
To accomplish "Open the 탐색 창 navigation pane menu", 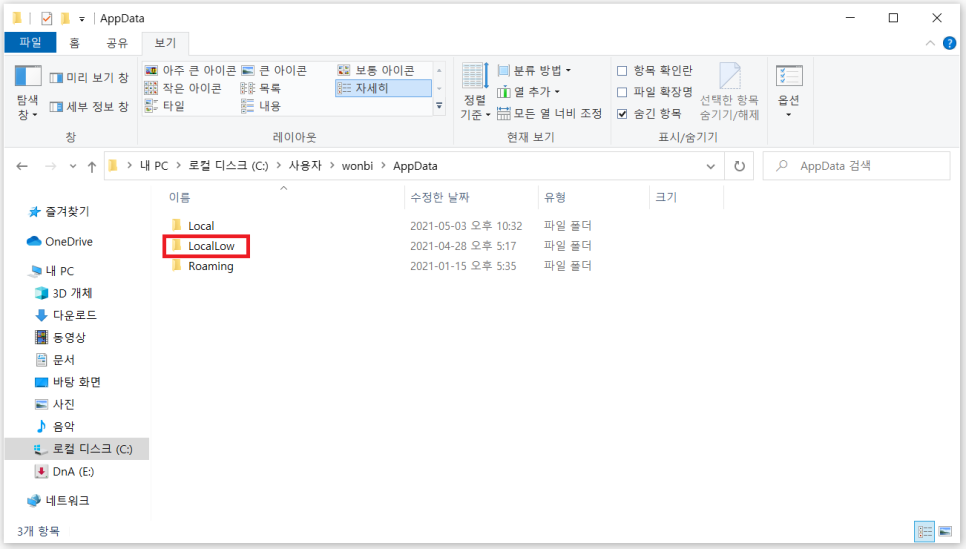I will click(28, 92).
